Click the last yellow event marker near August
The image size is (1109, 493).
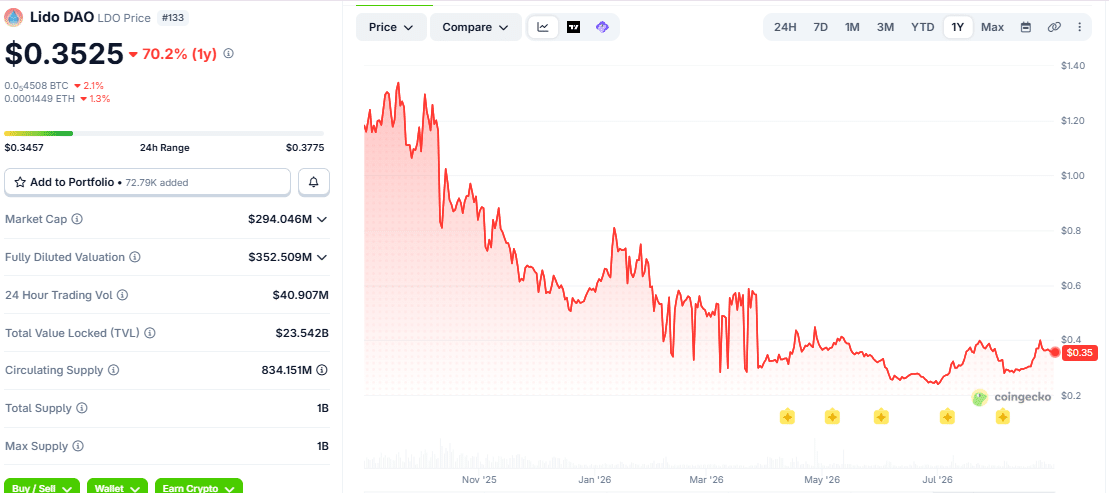coord(1002,417)
